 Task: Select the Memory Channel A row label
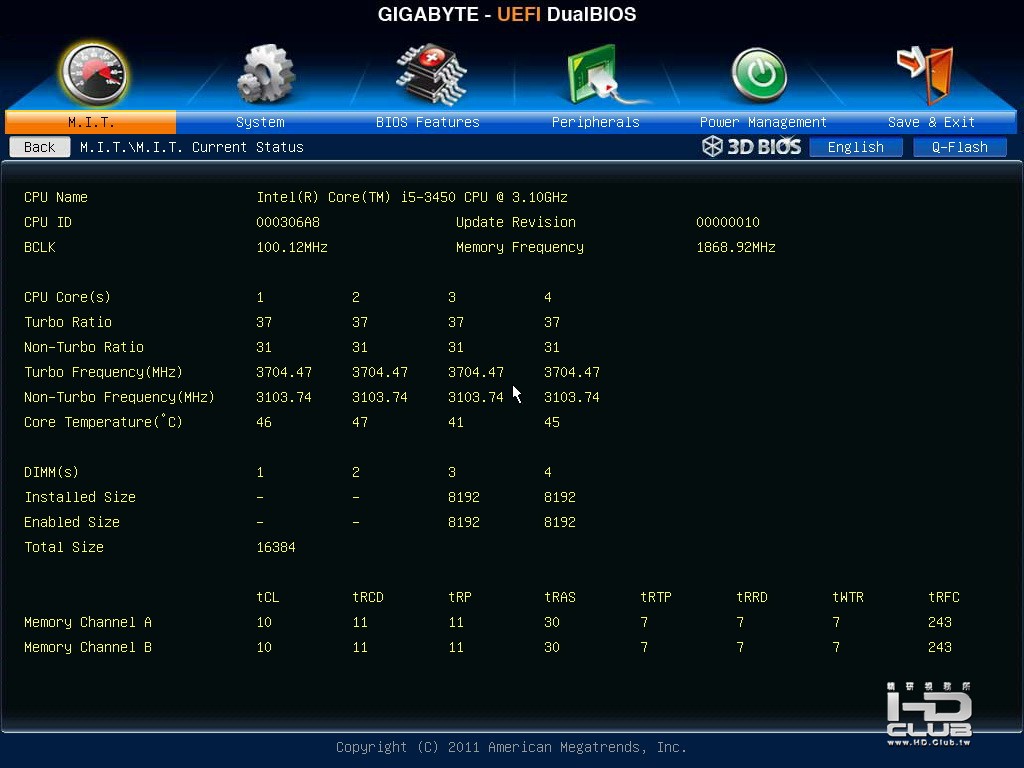point(88,622)
